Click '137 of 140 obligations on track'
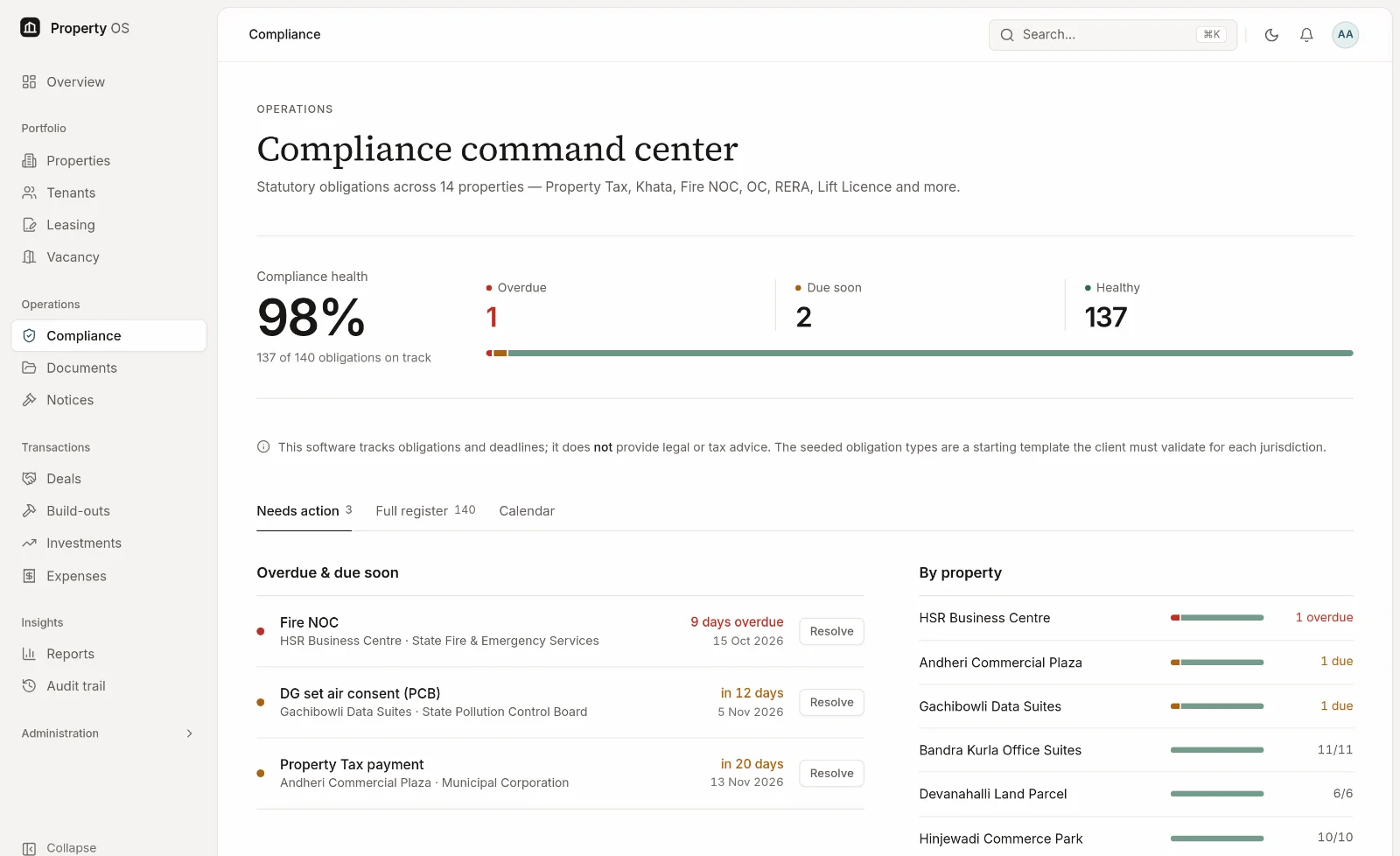1400x856 pixels. click(x=344, y=358)
